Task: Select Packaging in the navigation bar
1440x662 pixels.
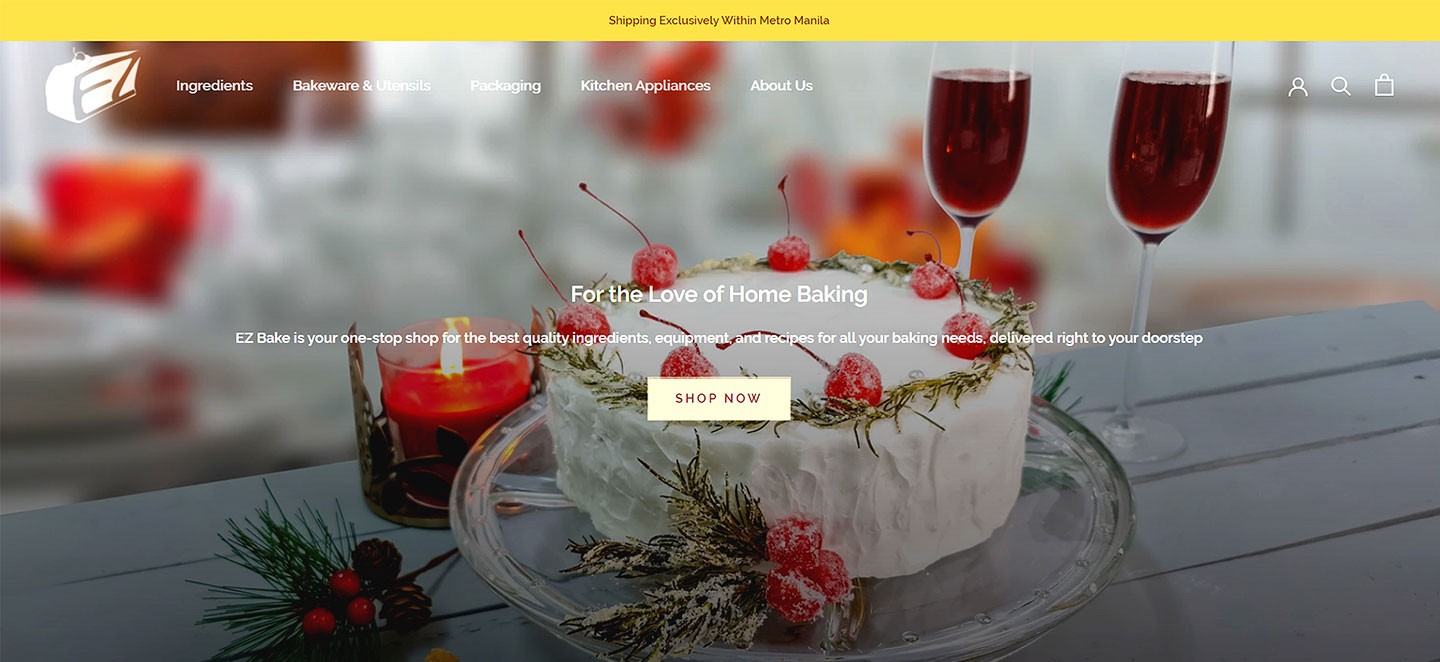Action: (505, 86)
